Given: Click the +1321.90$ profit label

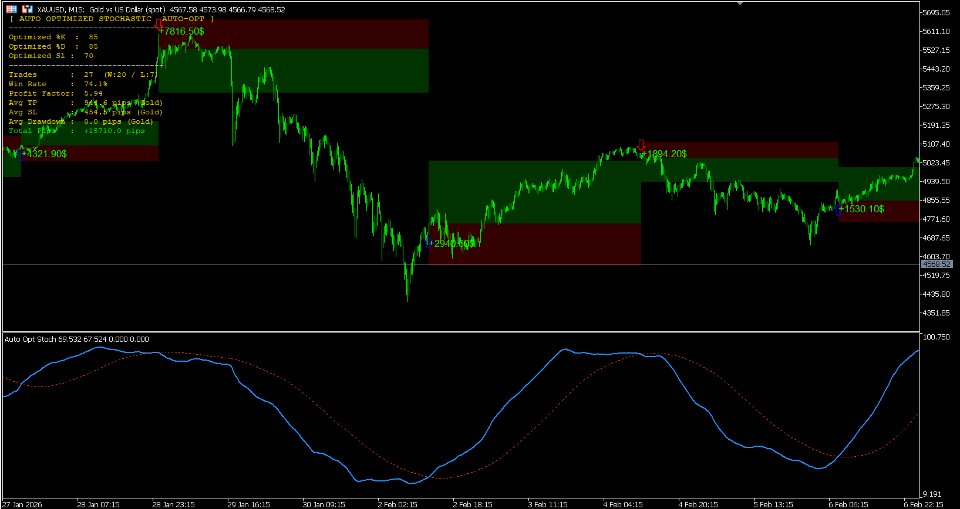Looking at the screenshot, I should pos(43,154).
